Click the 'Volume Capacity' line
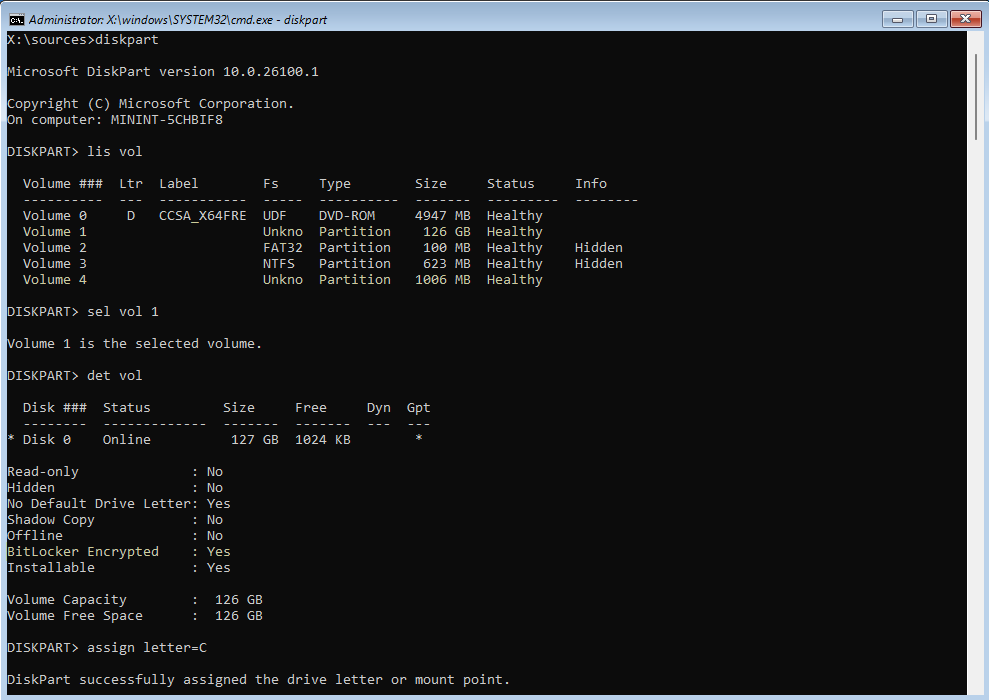 [134, 600]
